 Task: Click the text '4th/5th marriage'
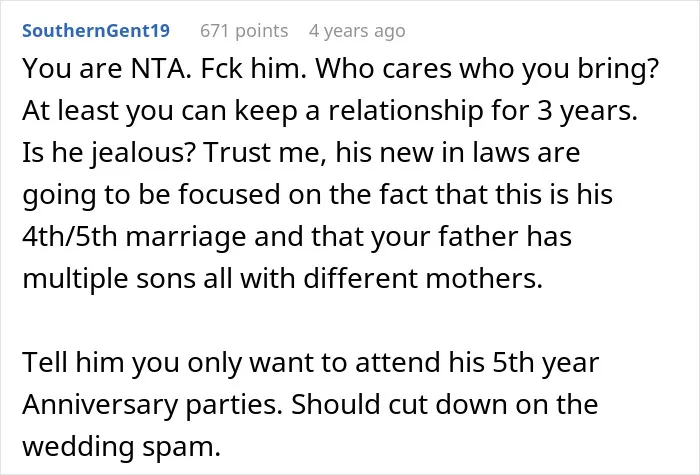tap(134, 237)
